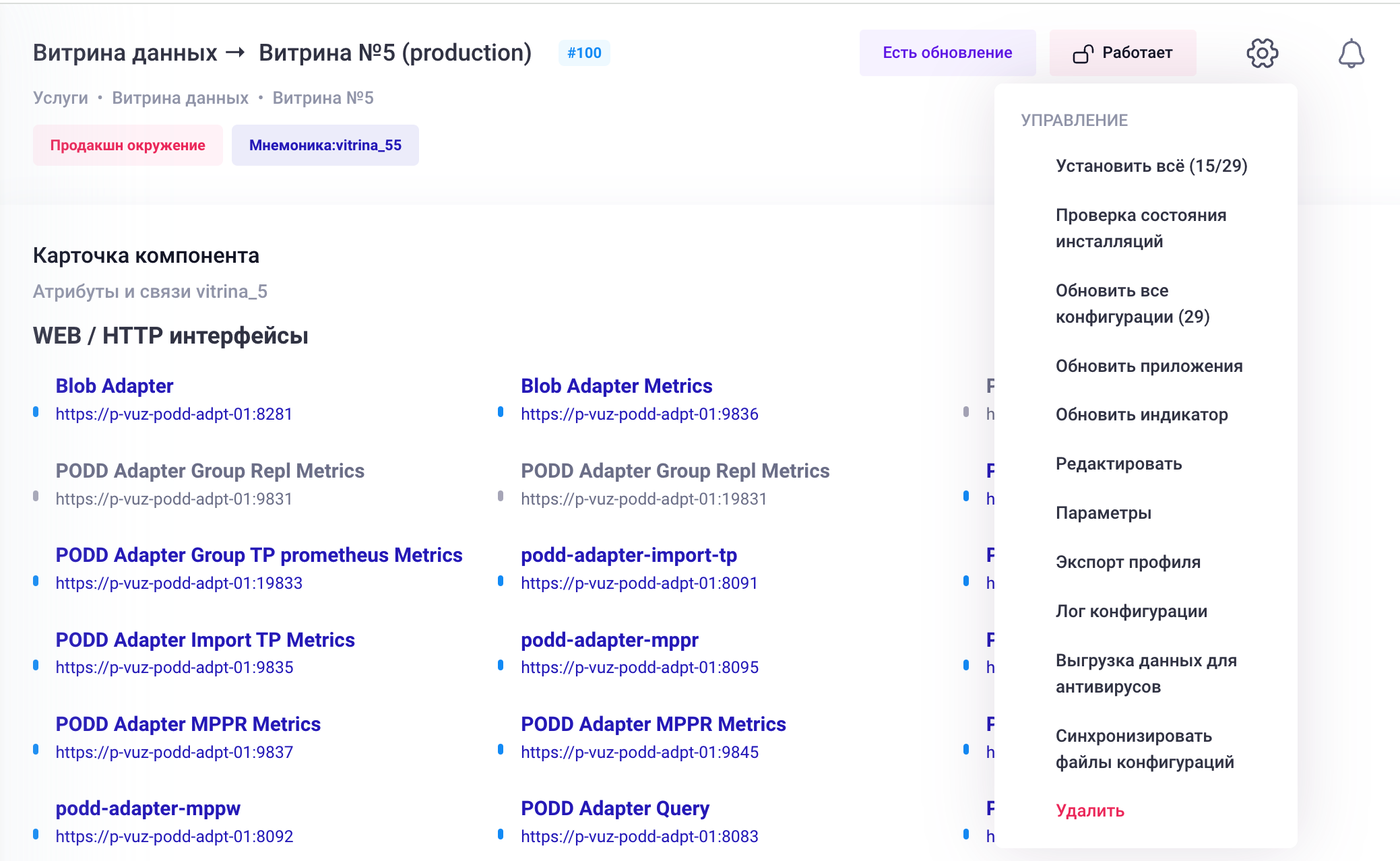
Task: Click Удалить in the management menu
Action: (1090, 811)
